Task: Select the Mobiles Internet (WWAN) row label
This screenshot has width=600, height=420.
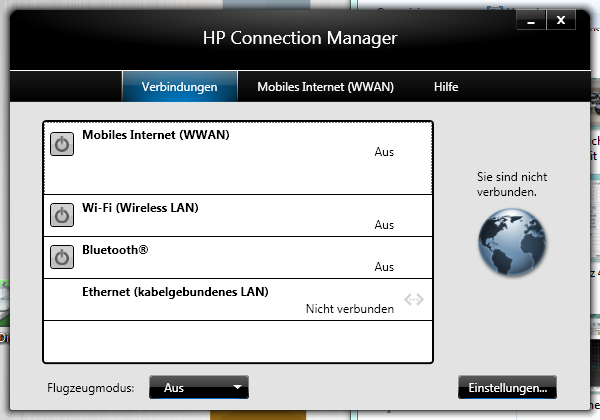Action: click(x=156, y=135)
